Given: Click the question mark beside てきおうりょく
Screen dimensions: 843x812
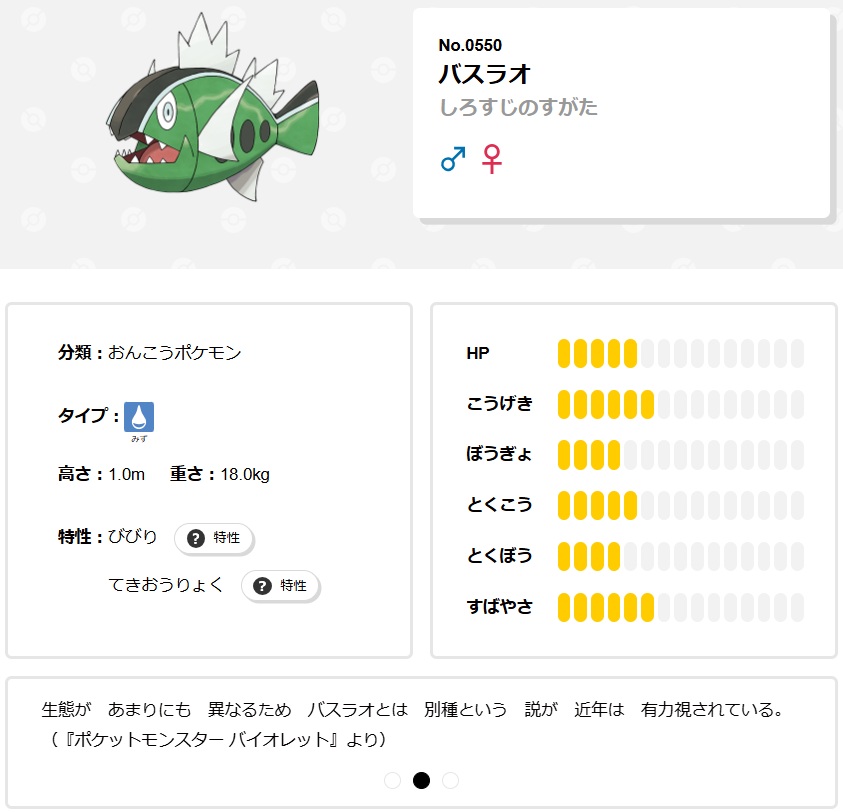Looking at the screenshot, I should pos(262,586).
